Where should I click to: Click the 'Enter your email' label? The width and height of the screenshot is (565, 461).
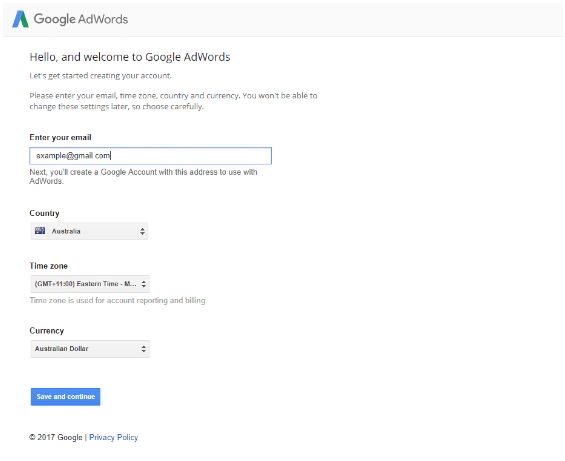[61, 137]
